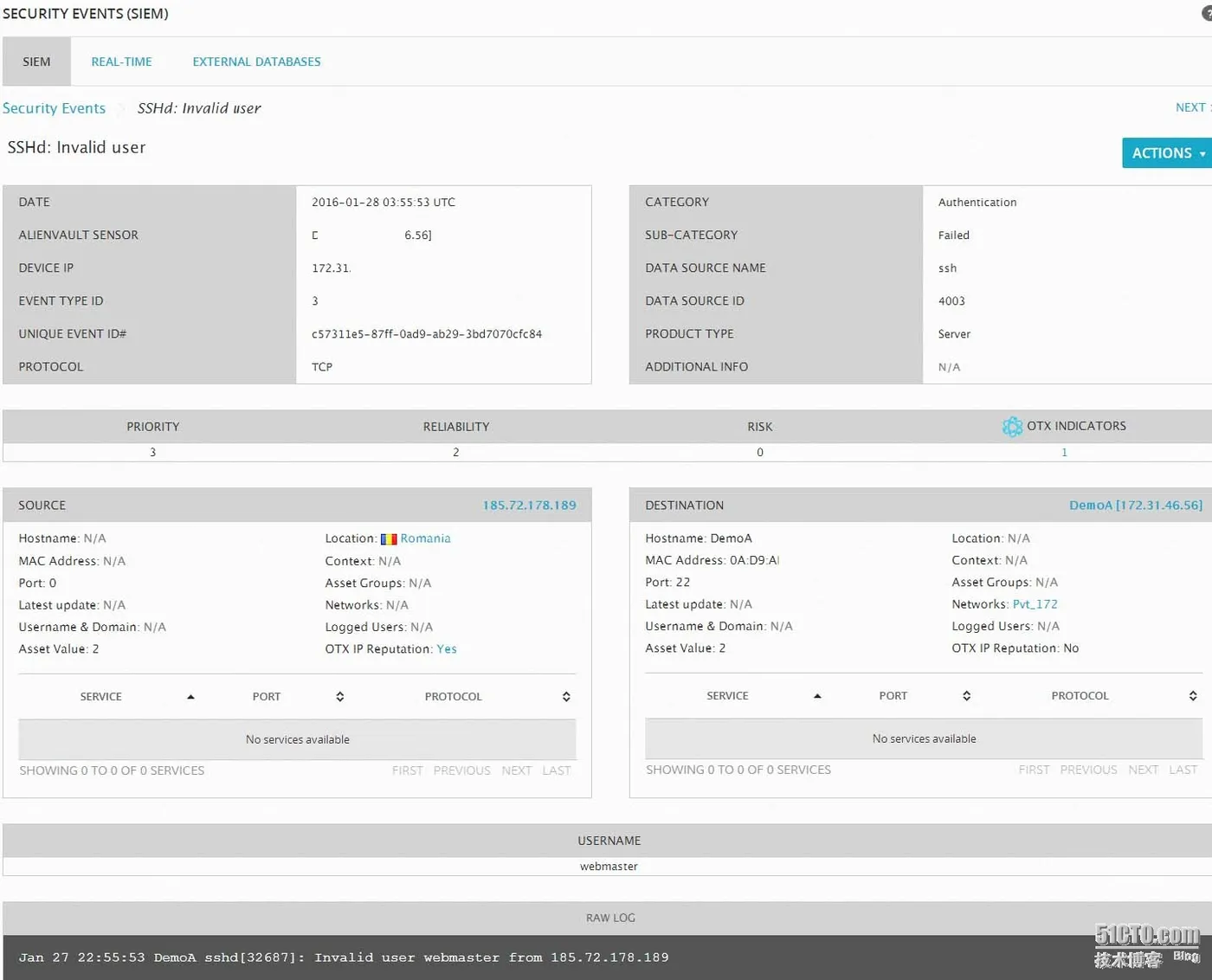Sort destination services by Protocol column arrows

pos(1193,696)
